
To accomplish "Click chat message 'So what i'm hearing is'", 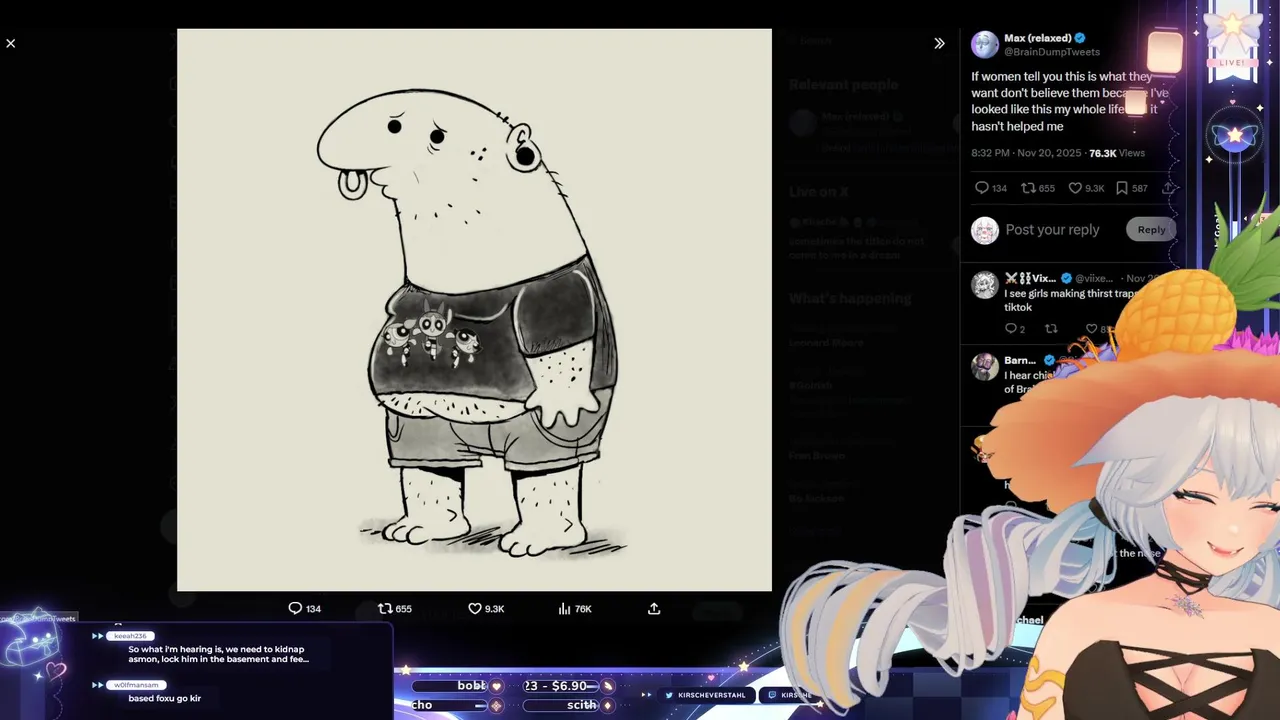I will tap(218, 654).
